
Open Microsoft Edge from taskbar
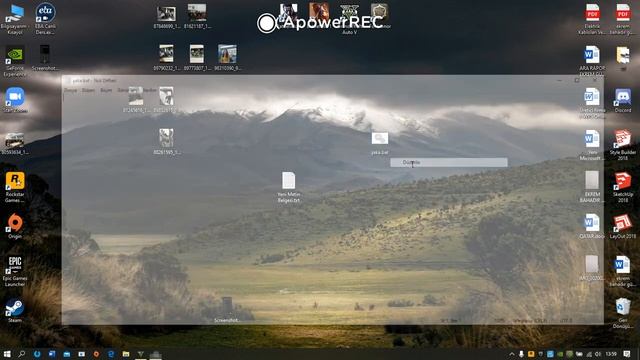tap(111, 354)
